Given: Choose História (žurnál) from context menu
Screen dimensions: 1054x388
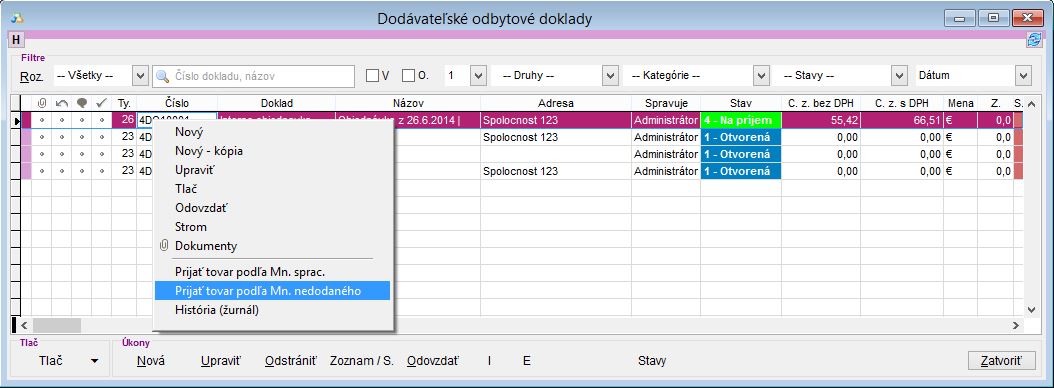Looking at the screenshot, I should click(x=216, y=310).
